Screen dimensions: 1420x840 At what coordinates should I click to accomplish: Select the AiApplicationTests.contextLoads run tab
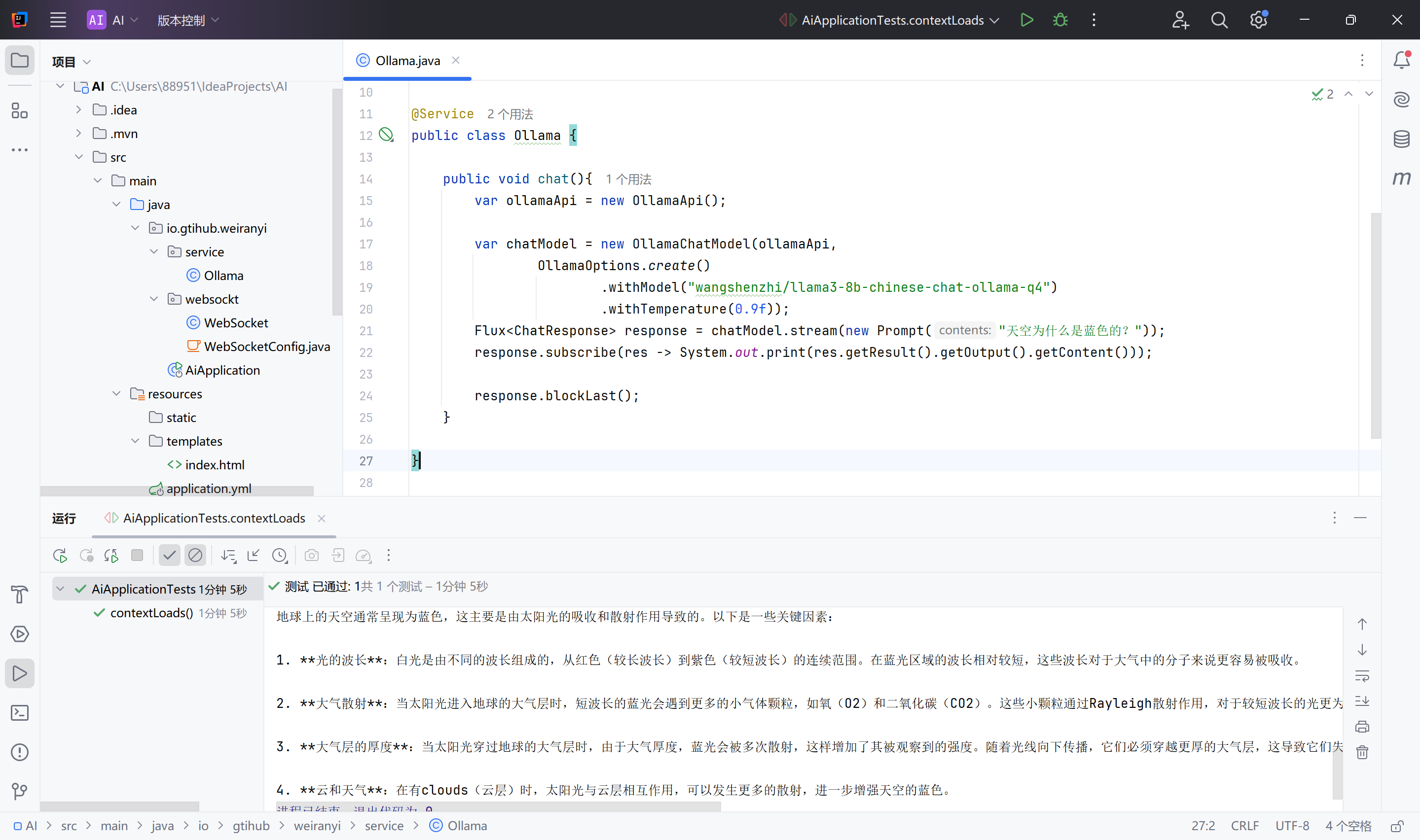[x=214, y=518]
